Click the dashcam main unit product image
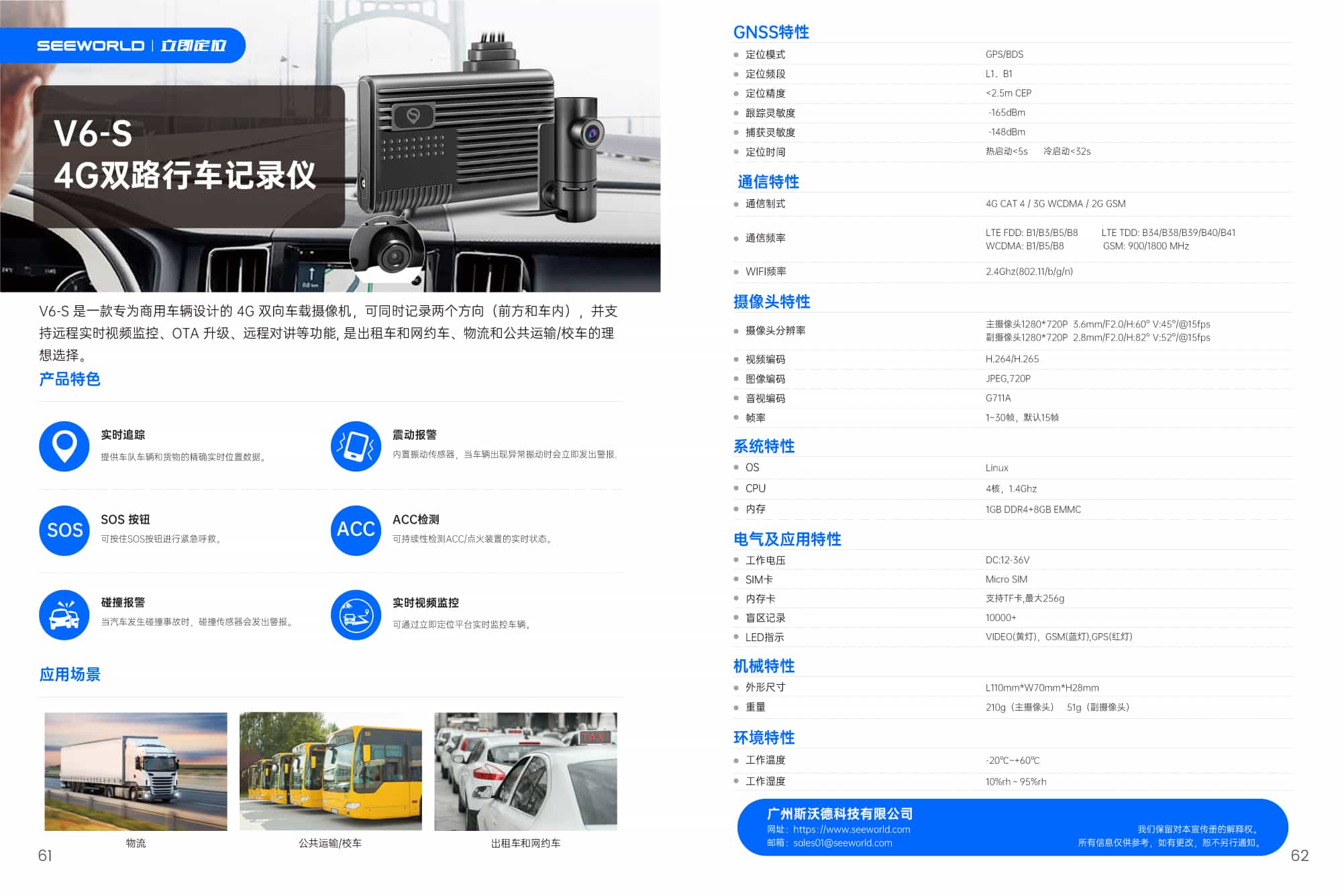 pos(456,141)
